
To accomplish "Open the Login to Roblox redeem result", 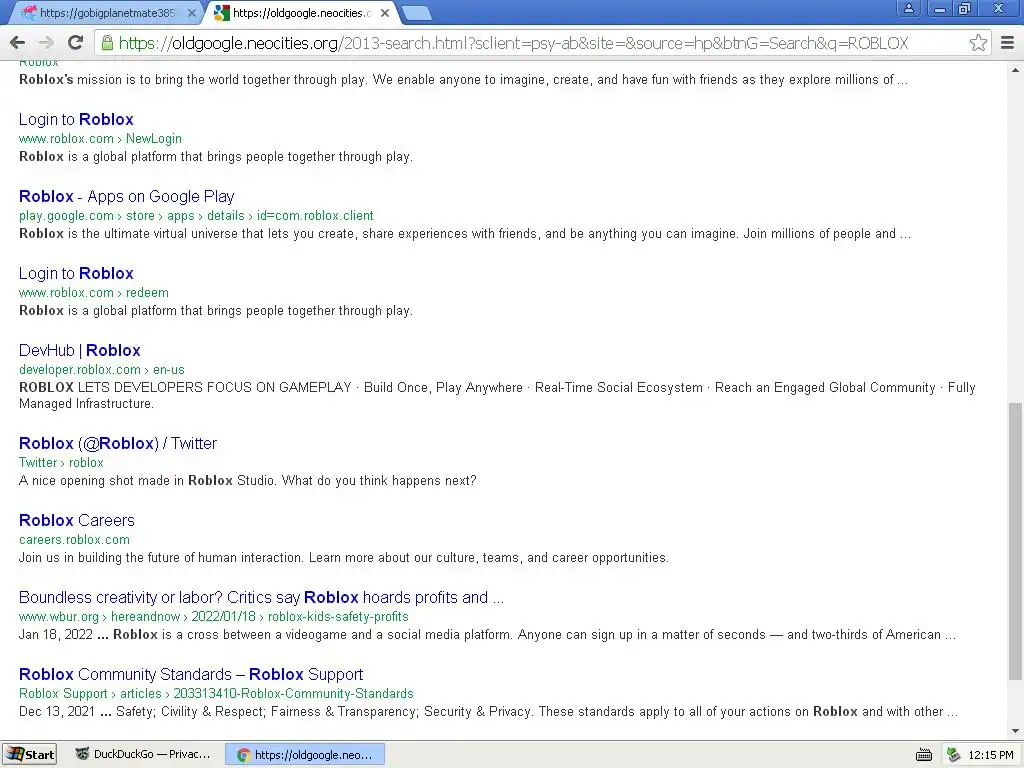I will 76,274.
